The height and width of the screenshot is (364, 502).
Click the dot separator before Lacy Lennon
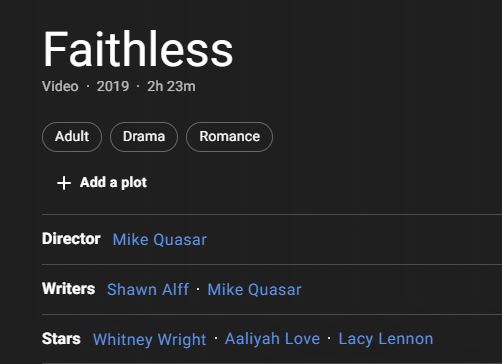coord(329,339)
